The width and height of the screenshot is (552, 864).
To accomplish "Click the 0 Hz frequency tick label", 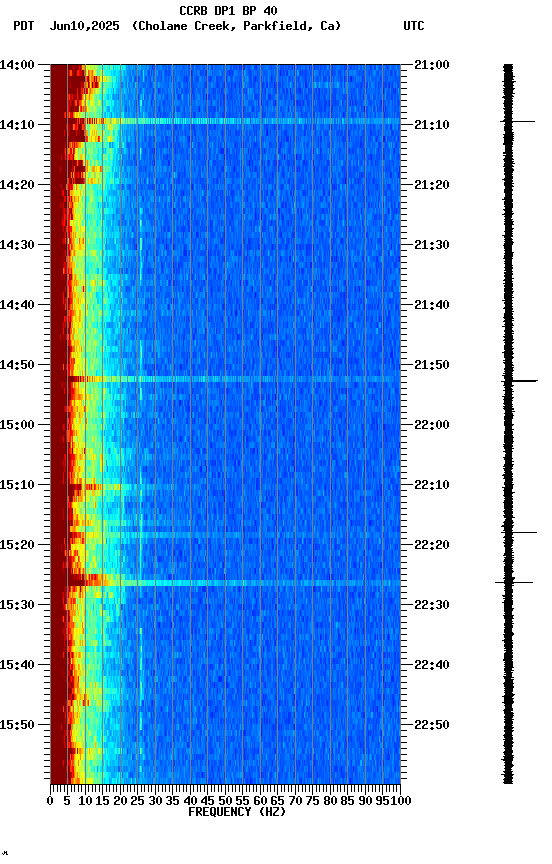I will pos(50,801).
